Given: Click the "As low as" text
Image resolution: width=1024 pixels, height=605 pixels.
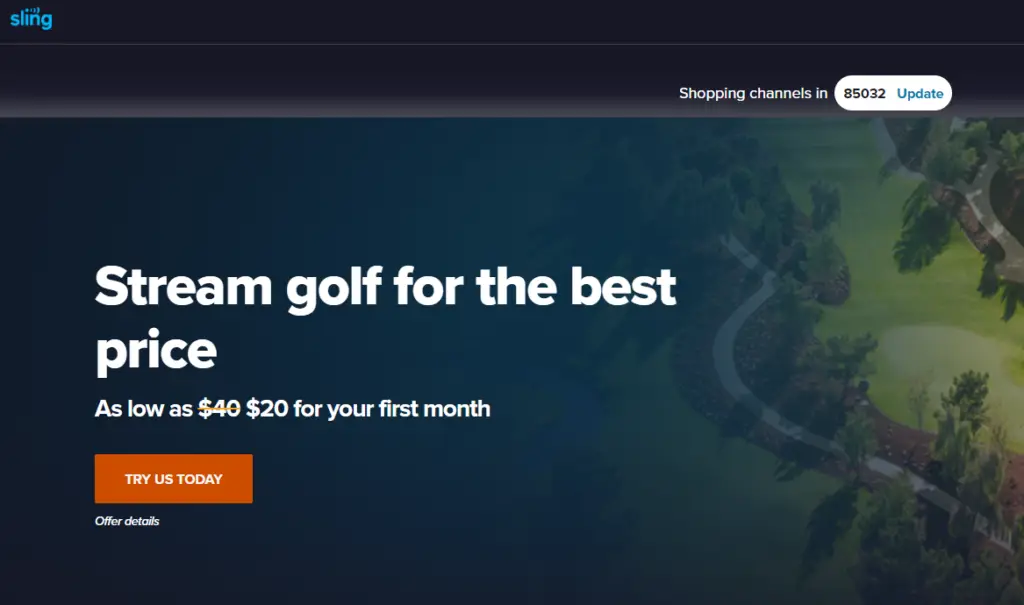Looking at the screenshot, I should (x=144, y=408).
